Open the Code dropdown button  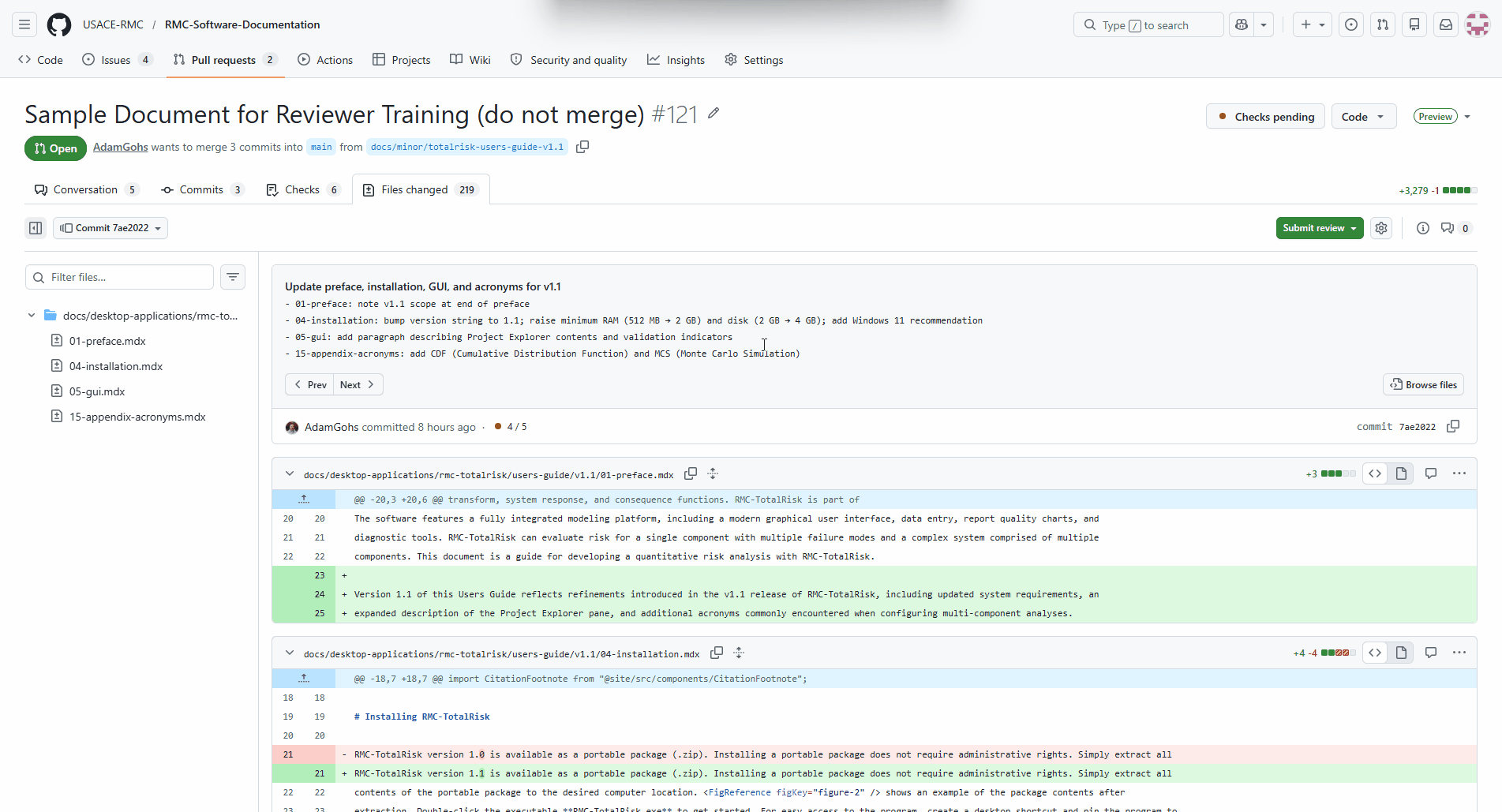[x=1363, y=117]
